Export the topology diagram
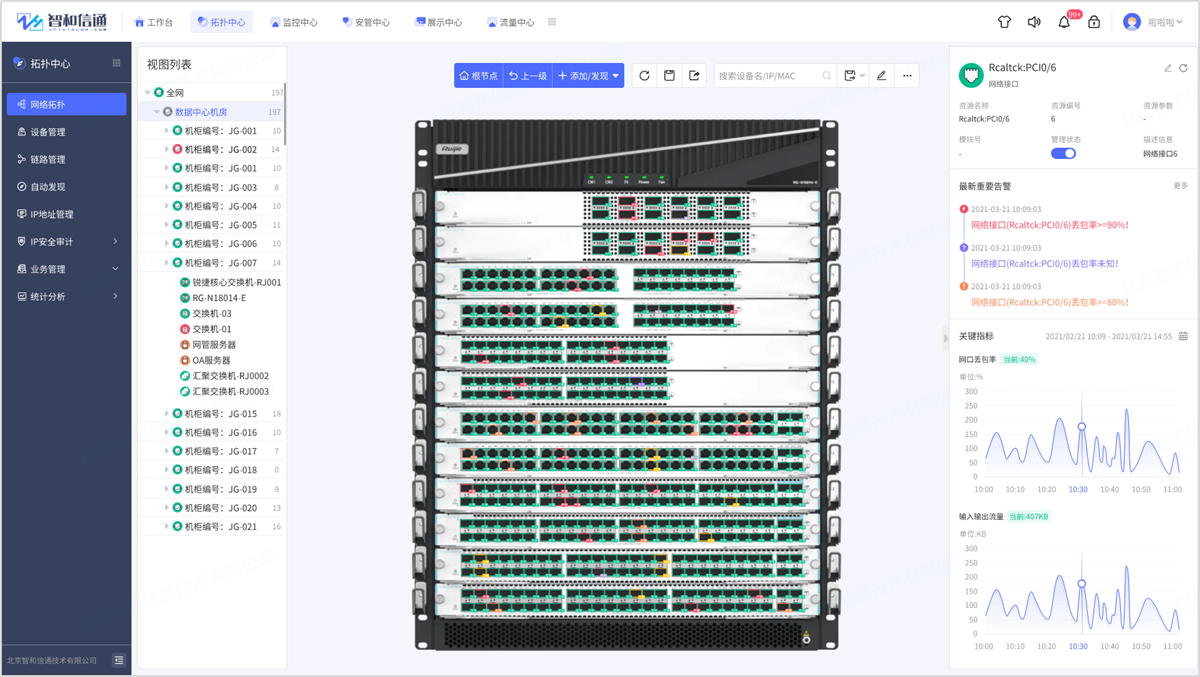 pyautogui.click(x=695, y=75)
